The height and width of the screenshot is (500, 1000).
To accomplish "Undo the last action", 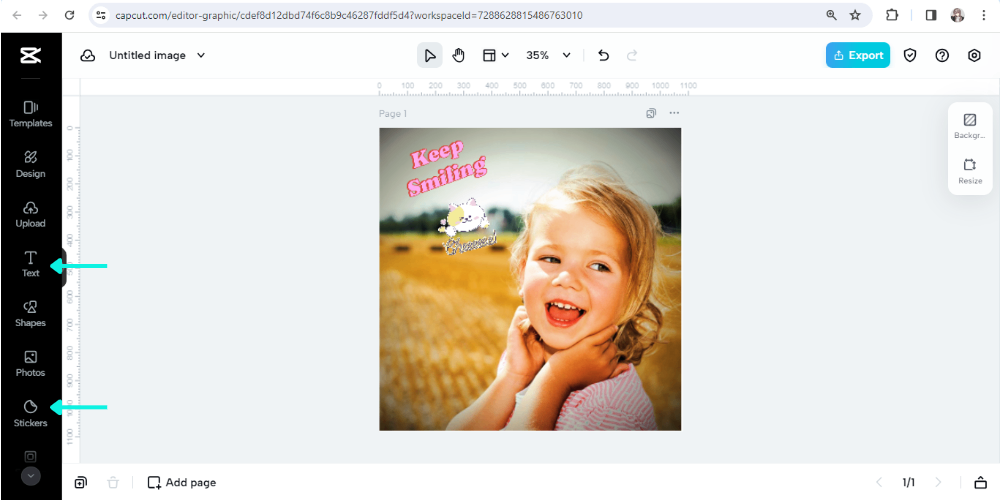I will pos(603,55).
